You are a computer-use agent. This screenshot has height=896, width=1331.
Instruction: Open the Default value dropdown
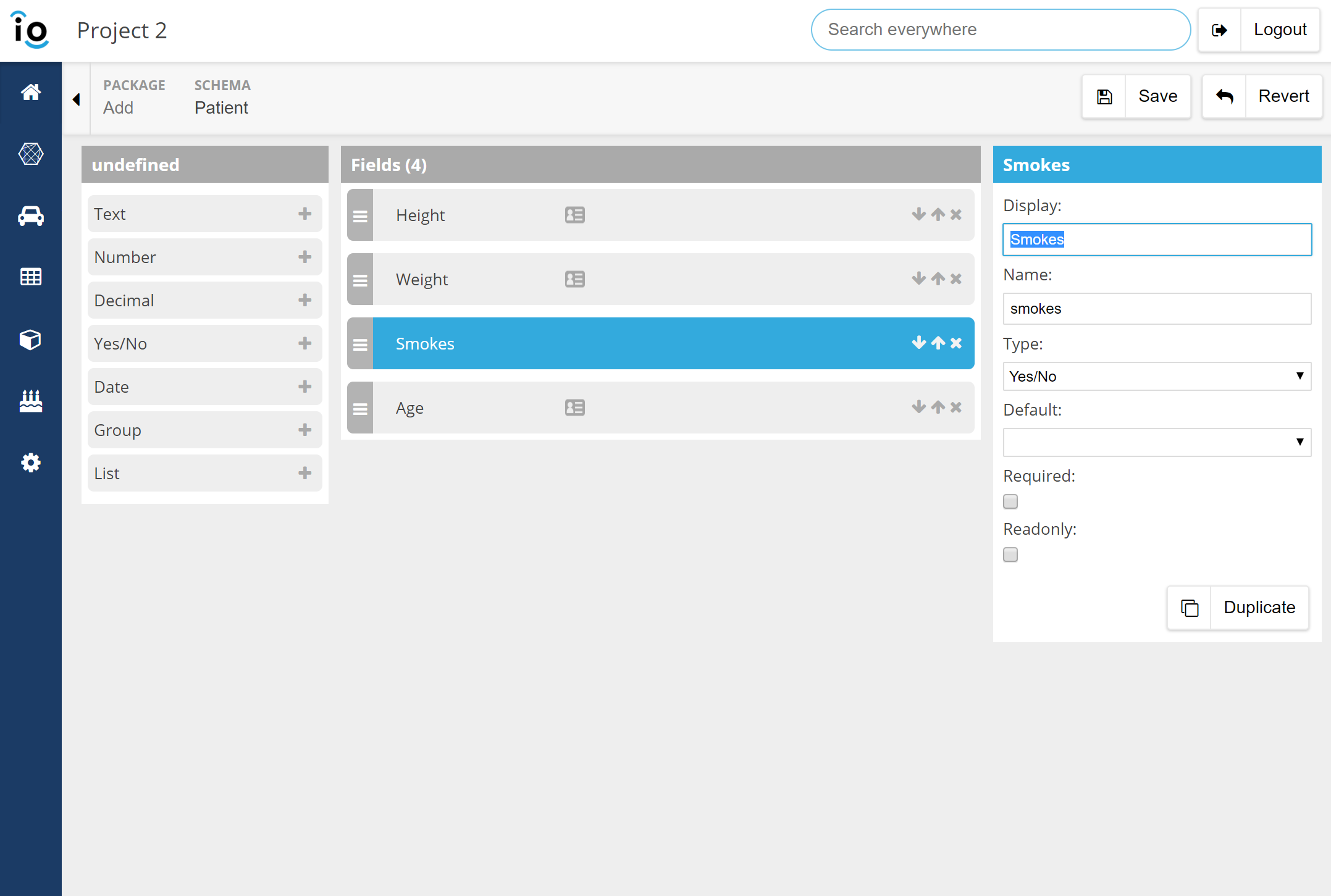coord(1157,442)
